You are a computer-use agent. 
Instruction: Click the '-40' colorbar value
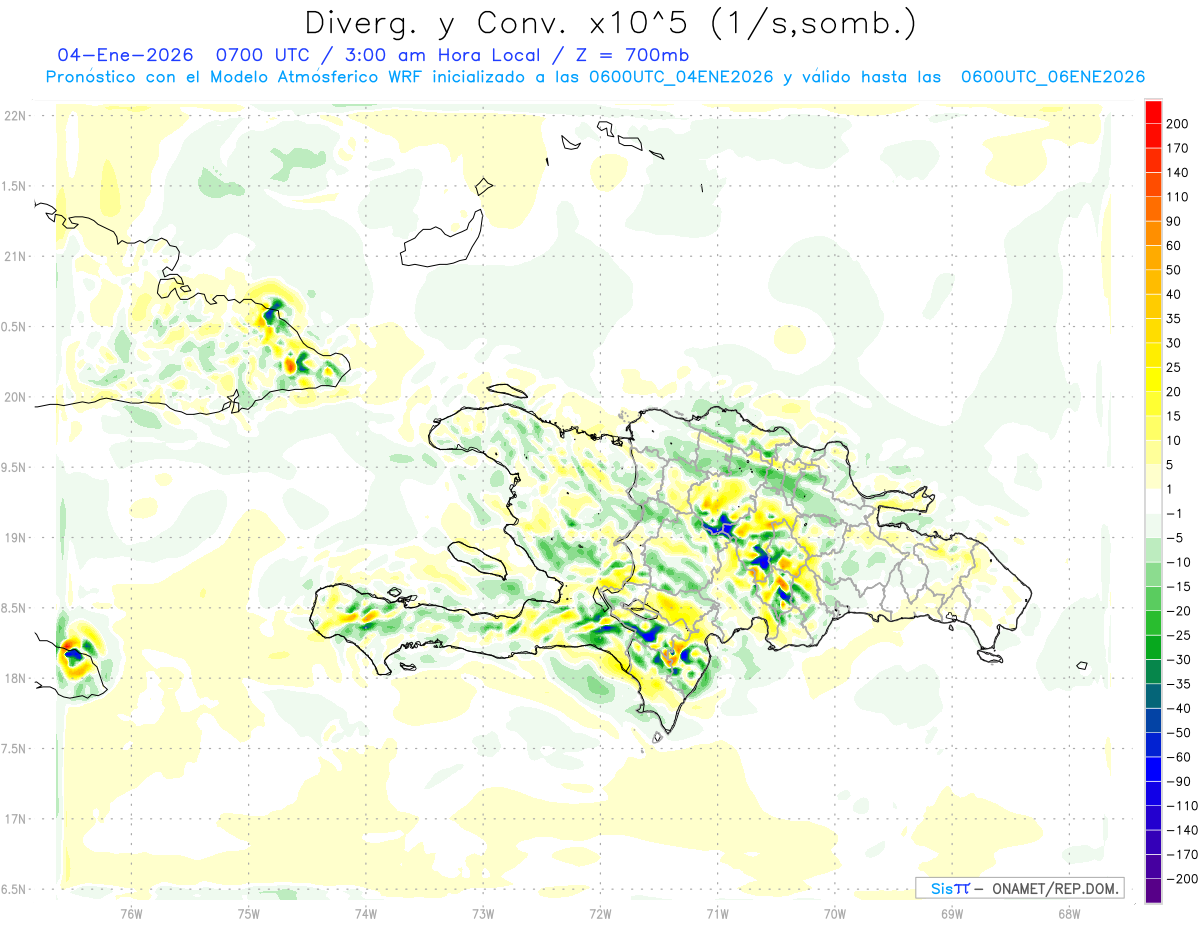1177,708
